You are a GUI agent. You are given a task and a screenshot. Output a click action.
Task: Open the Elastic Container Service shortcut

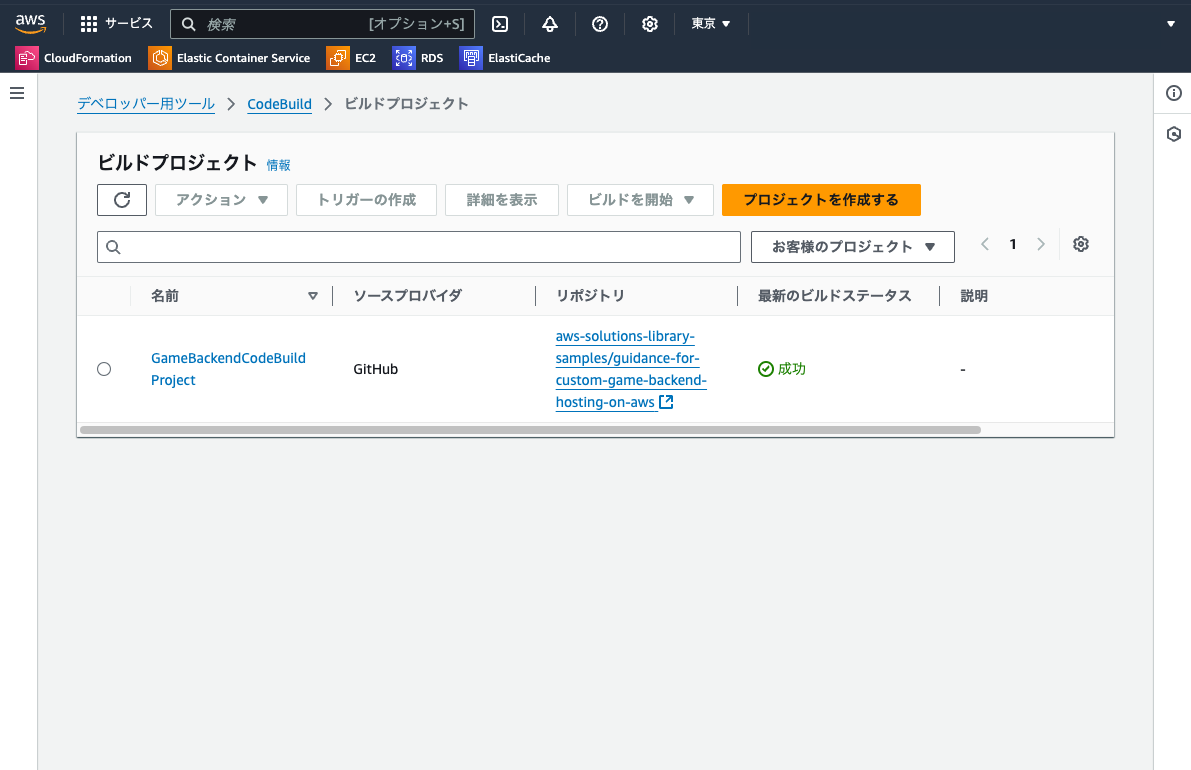229,58
